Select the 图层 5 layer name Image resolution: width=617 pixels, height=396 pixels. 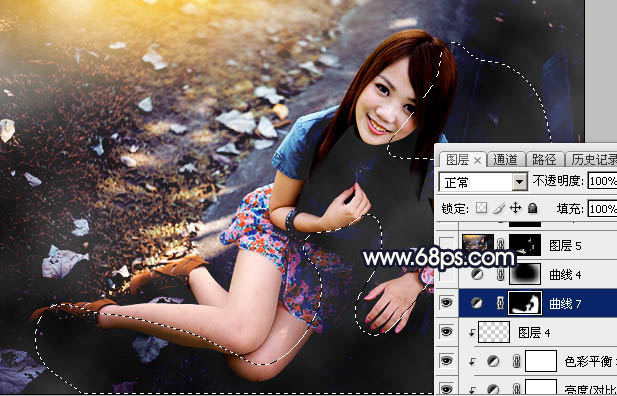565,246
